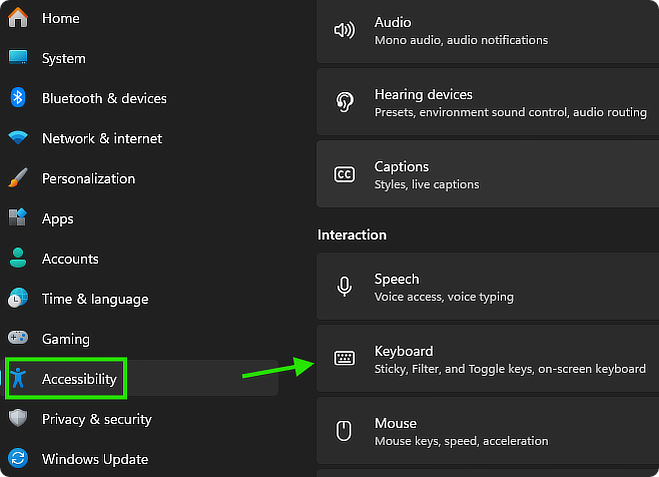Screen dimensions: 659x477
Task: Click the Home house icon
Action: (18, 18)
